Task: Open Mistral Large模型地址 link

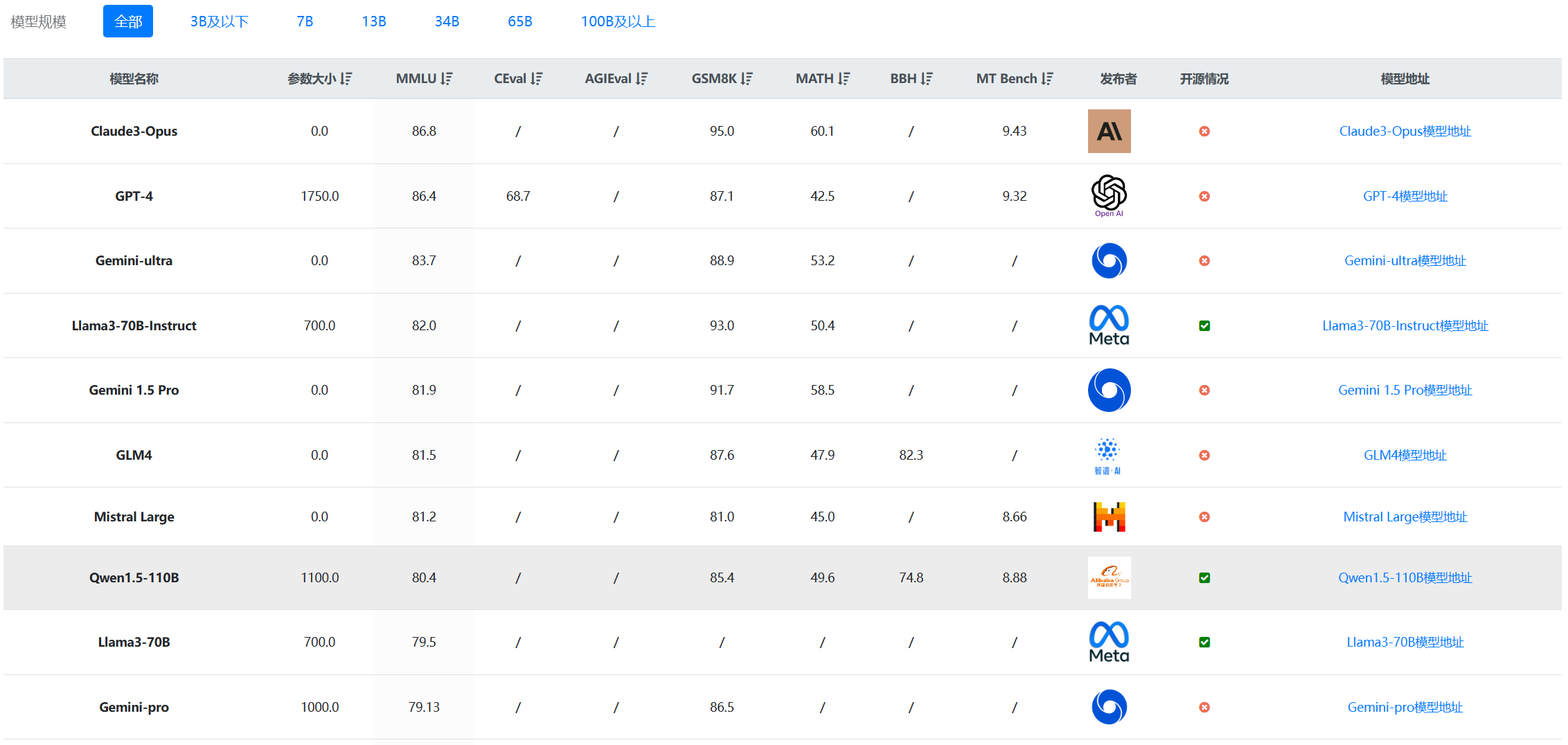Action: (1405, 517)
